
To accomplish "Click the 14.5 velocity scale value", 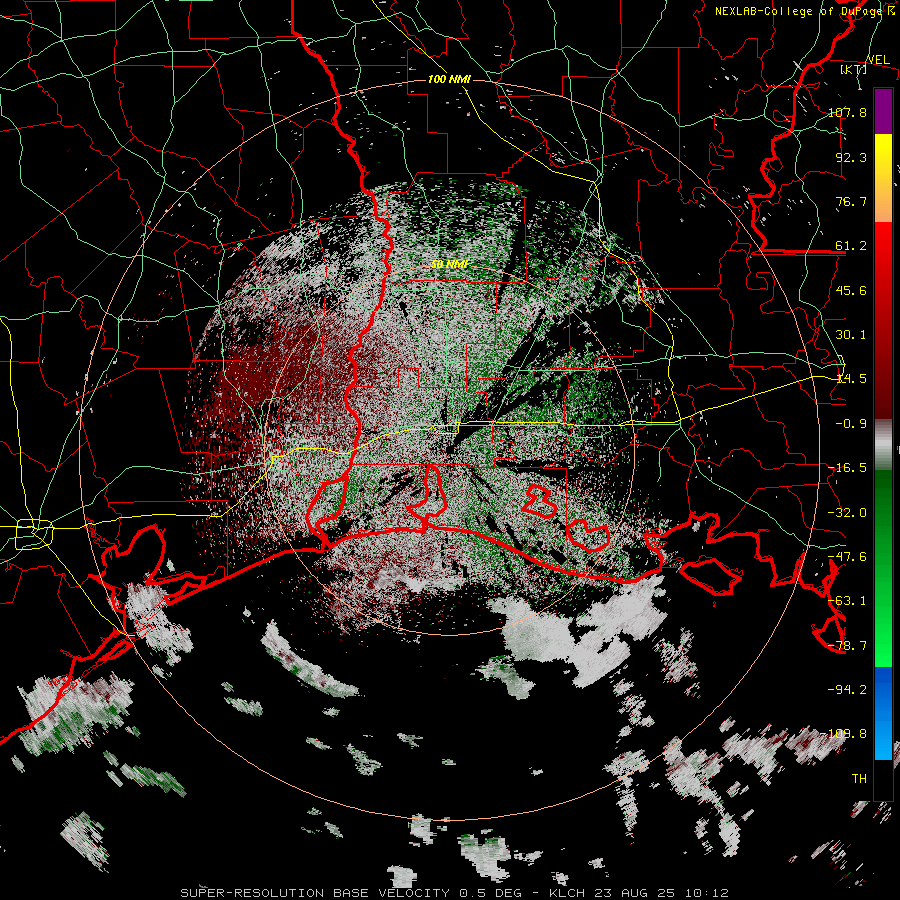I will click(x=851, y=379).
